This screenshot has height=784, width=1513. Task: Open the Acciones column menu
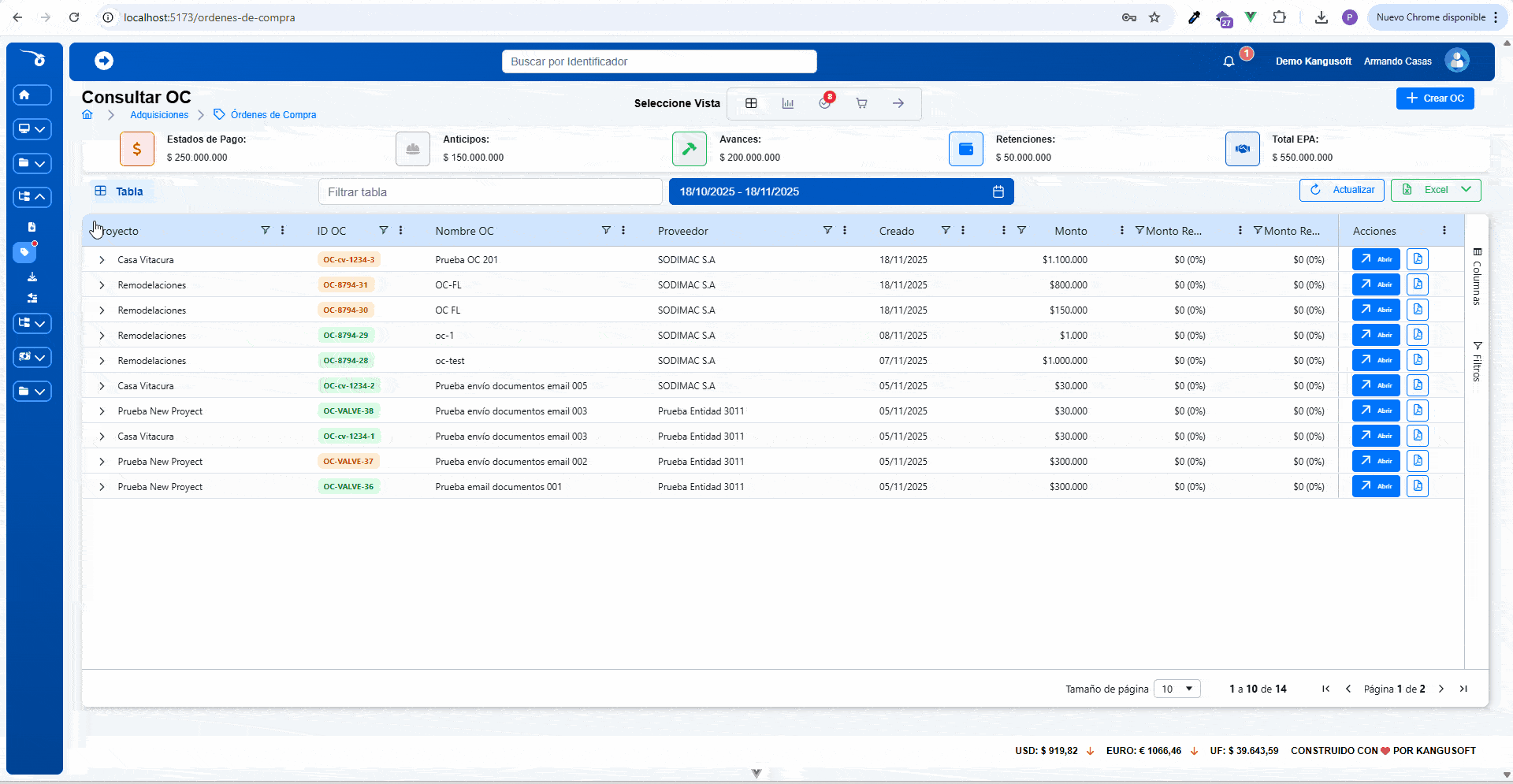1444,230
